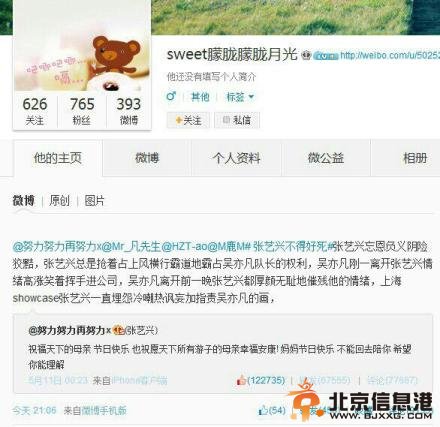
Task: Click the @Mr_凡先生 mention
Action: point(131,246)
